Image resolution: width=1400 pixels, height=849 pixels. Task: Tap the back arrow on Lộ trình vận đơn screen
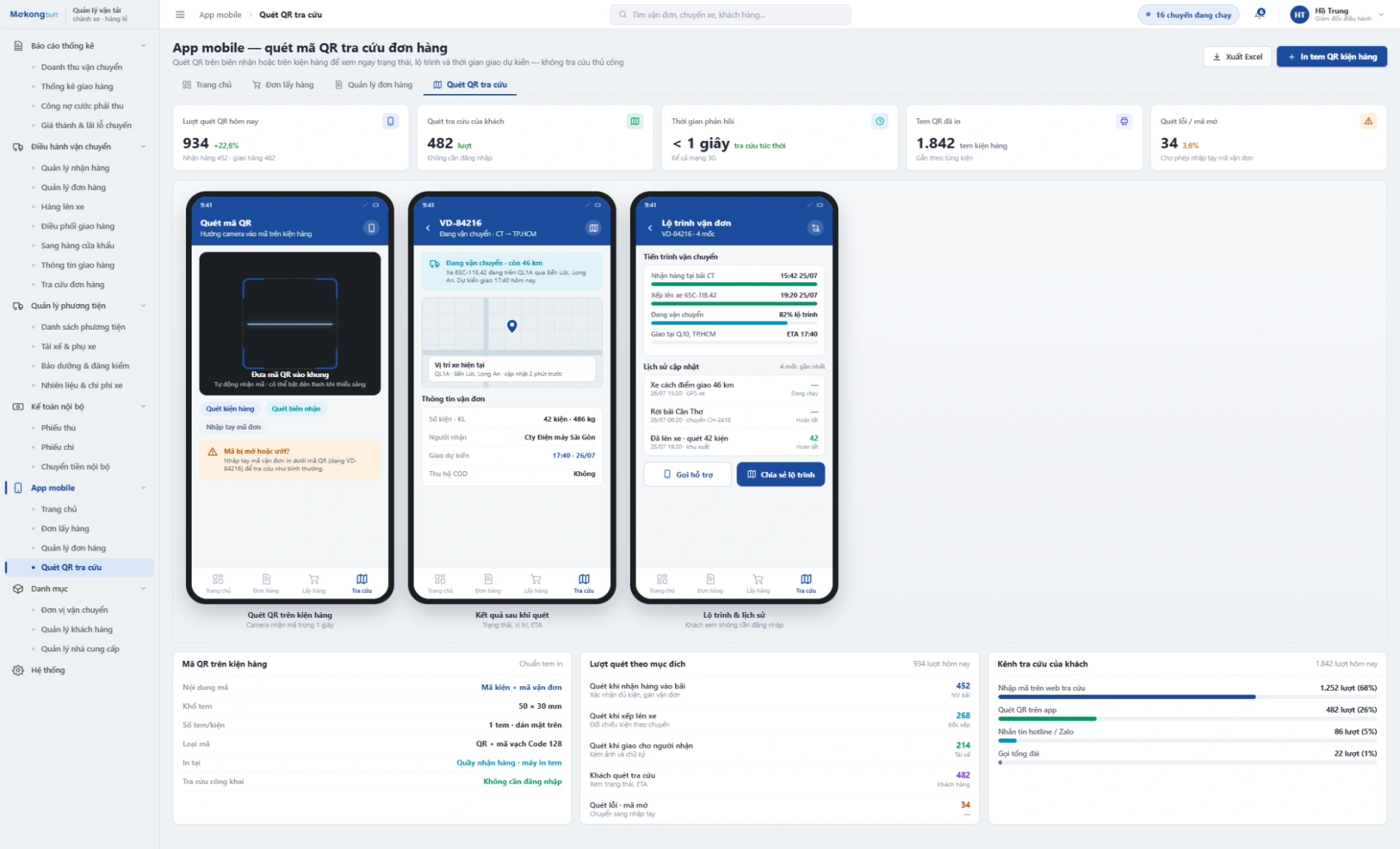650,228
